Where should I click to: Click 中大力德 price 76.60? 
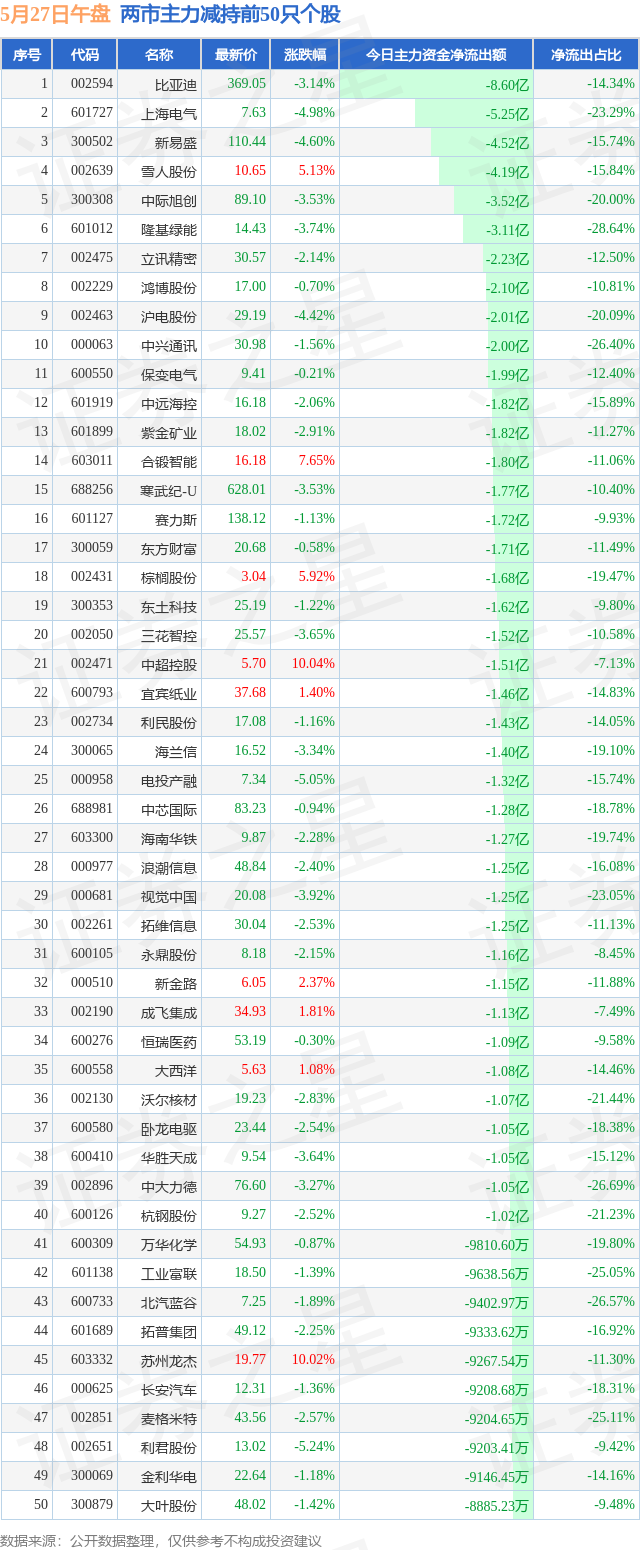[x=250, y=1186]
